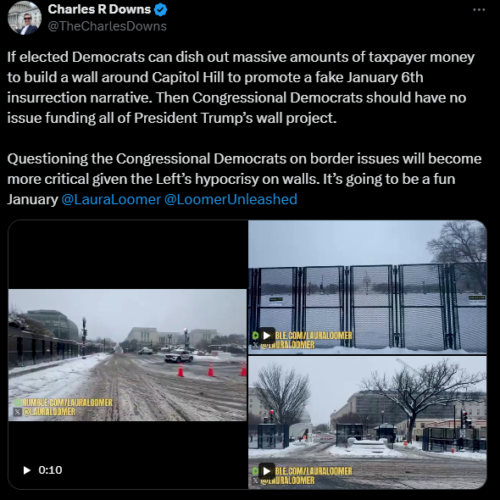Play the top-right fence video

click(267, 335)
